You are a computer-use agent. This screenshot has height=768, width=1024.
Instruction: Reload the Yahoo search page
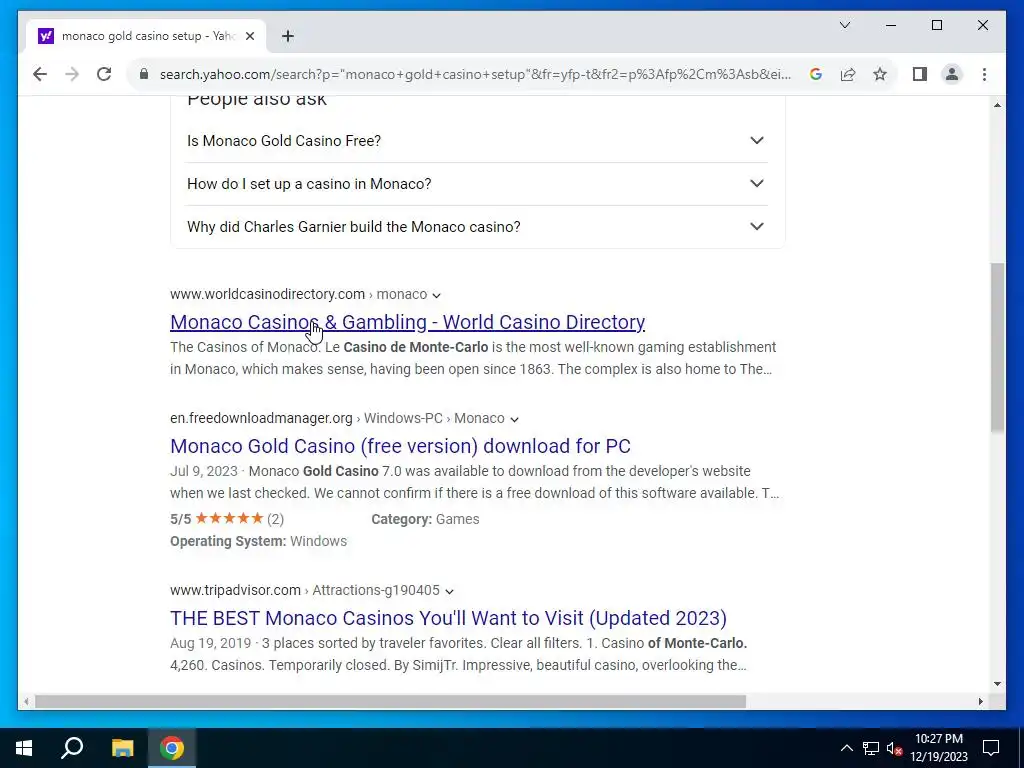click(104, 74)
